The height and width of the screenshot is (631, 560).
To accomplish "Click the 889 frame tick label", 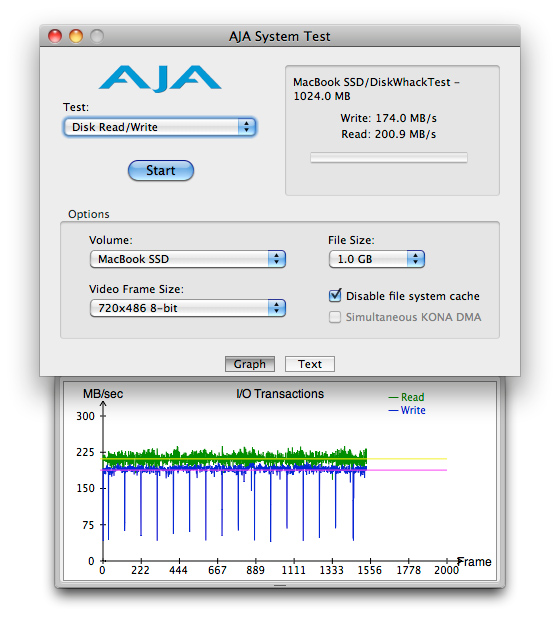I will click(255, 571).
